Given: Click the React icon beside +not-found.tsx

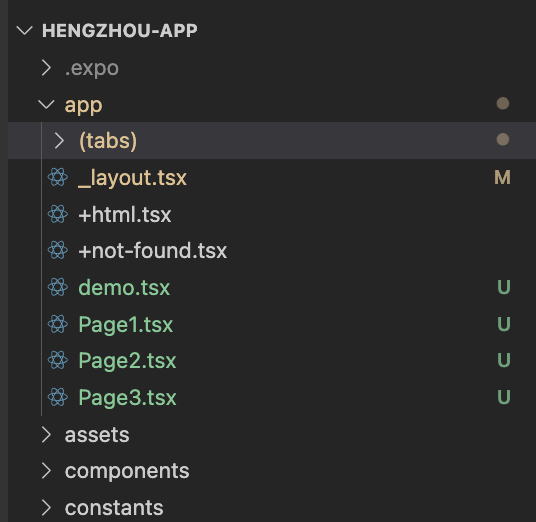Looking at the screenshot, I should 57,250.
